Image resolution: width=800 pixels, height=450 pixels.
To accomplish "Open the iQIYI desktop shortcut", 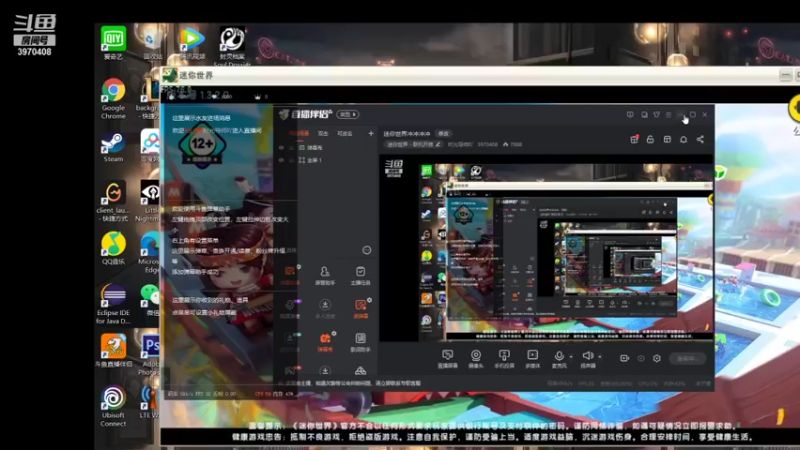I will pyautogui.click(x=113, y=43).
